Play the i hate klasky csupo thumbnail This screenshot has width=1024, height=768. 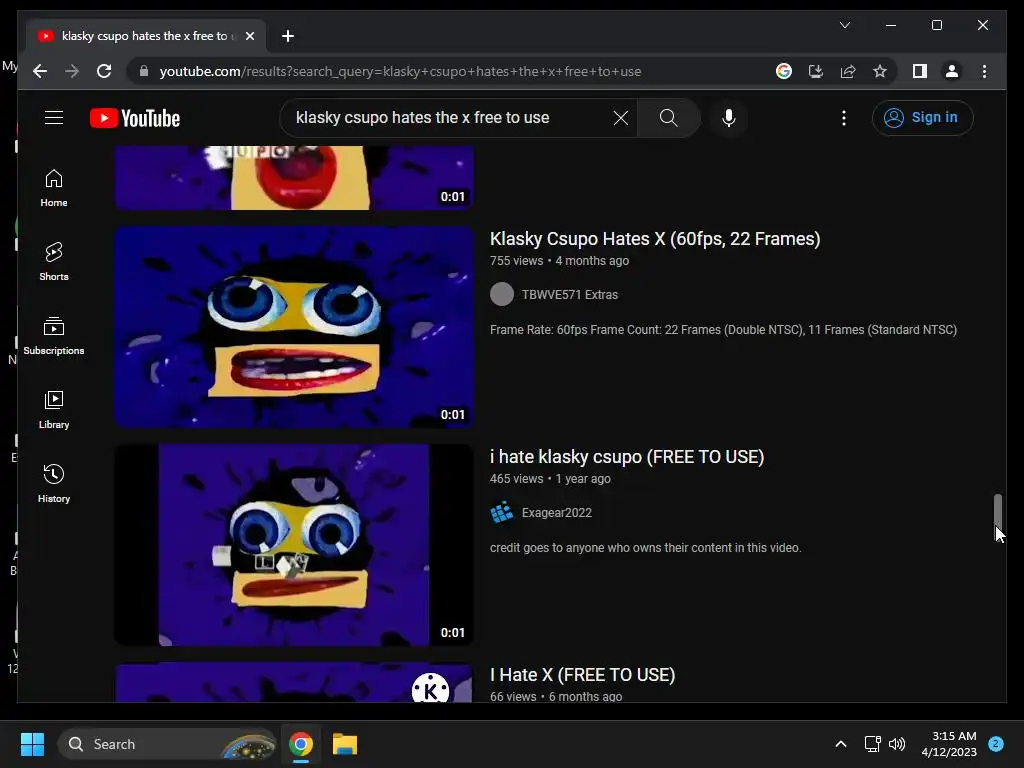click(x=294, y=545)
